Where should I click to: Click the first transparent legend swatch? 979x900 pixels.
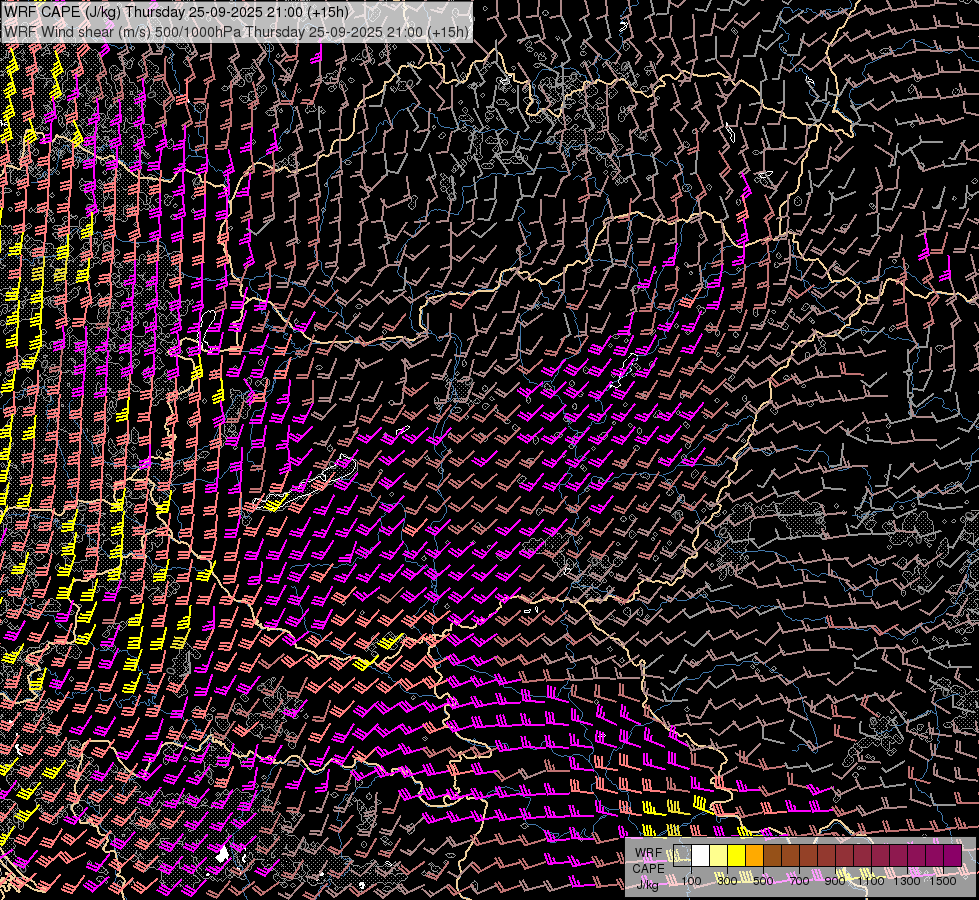[682, 855]
